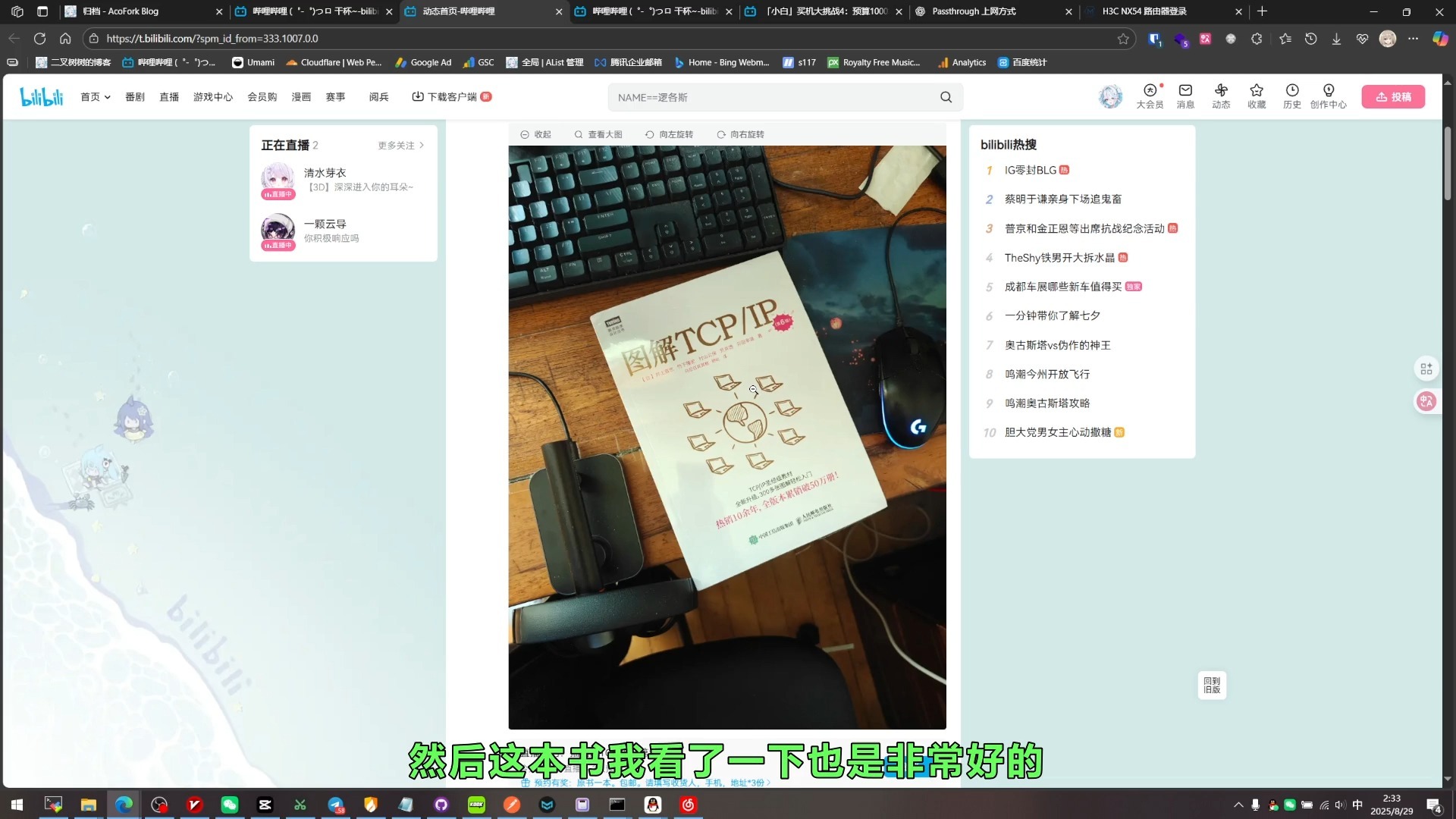Open a new browser tab
This screenshot has height=819, width=1456.
pyautogui.click(x=1263, y=11)
